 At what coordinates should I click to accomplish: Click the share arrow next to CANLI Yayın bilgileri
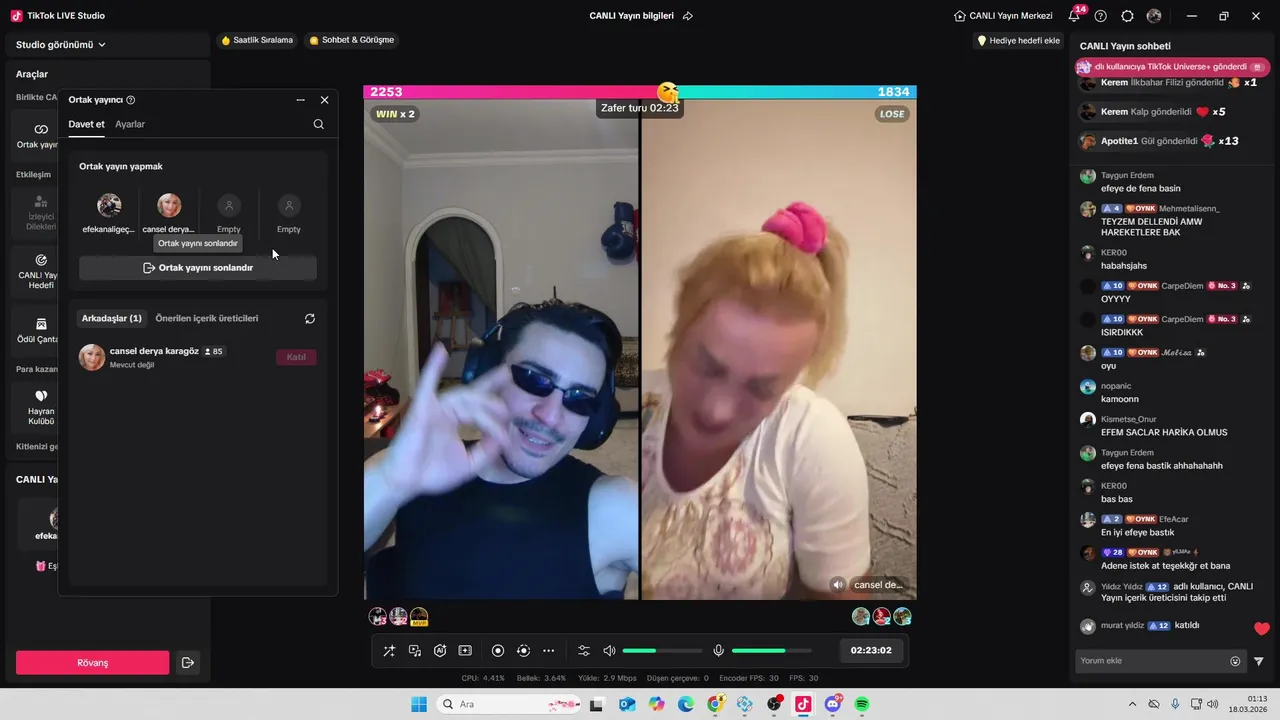[688, 16]
